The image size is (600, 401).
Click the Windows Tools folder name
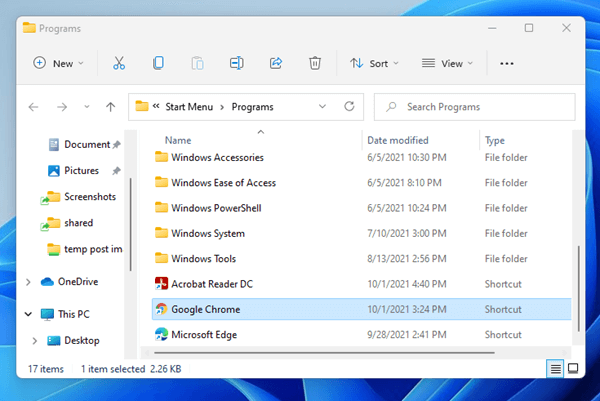point(204,259)
